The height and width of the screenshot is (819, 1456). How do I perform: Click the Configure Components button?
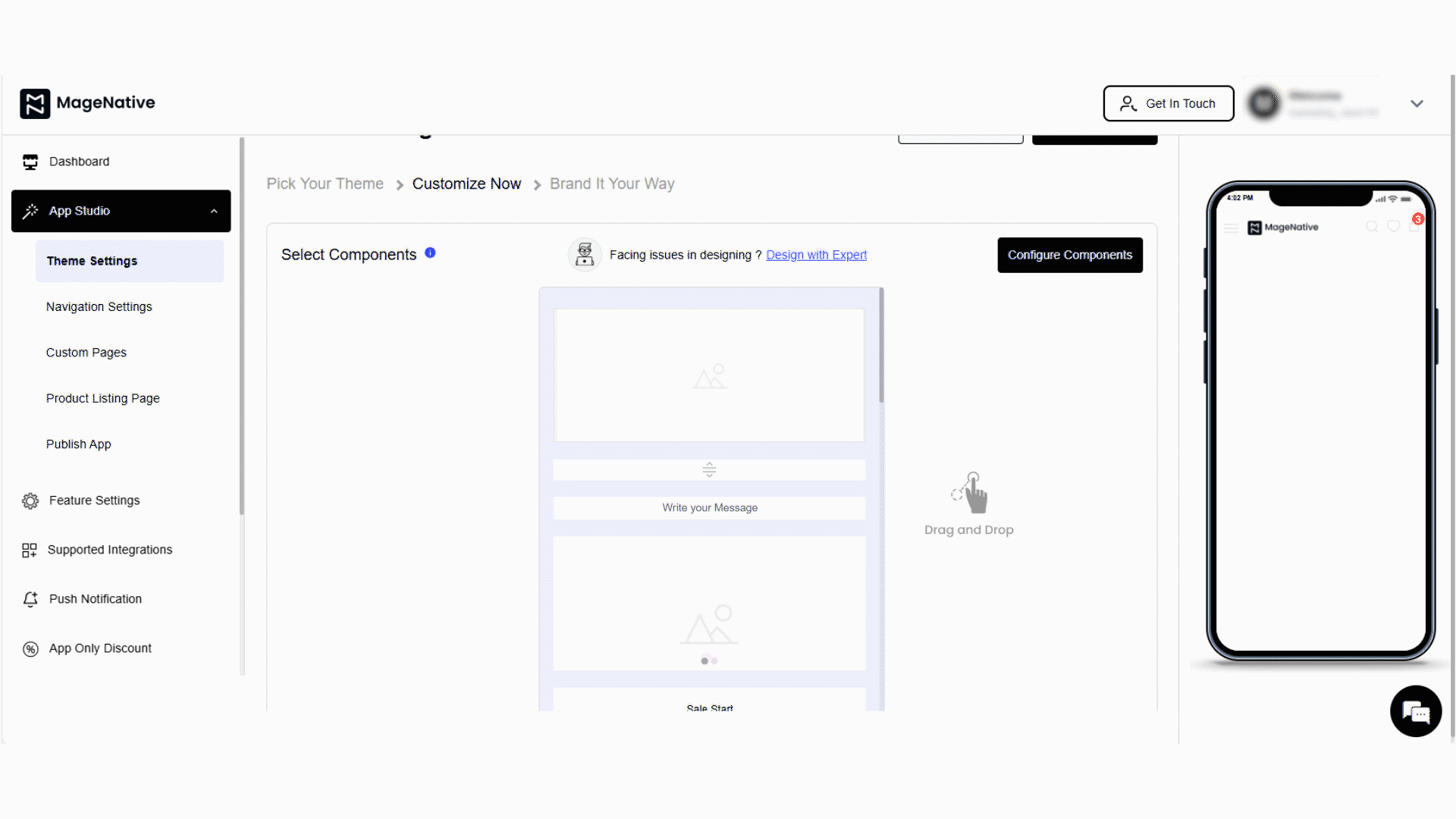tap(1069, 256)
